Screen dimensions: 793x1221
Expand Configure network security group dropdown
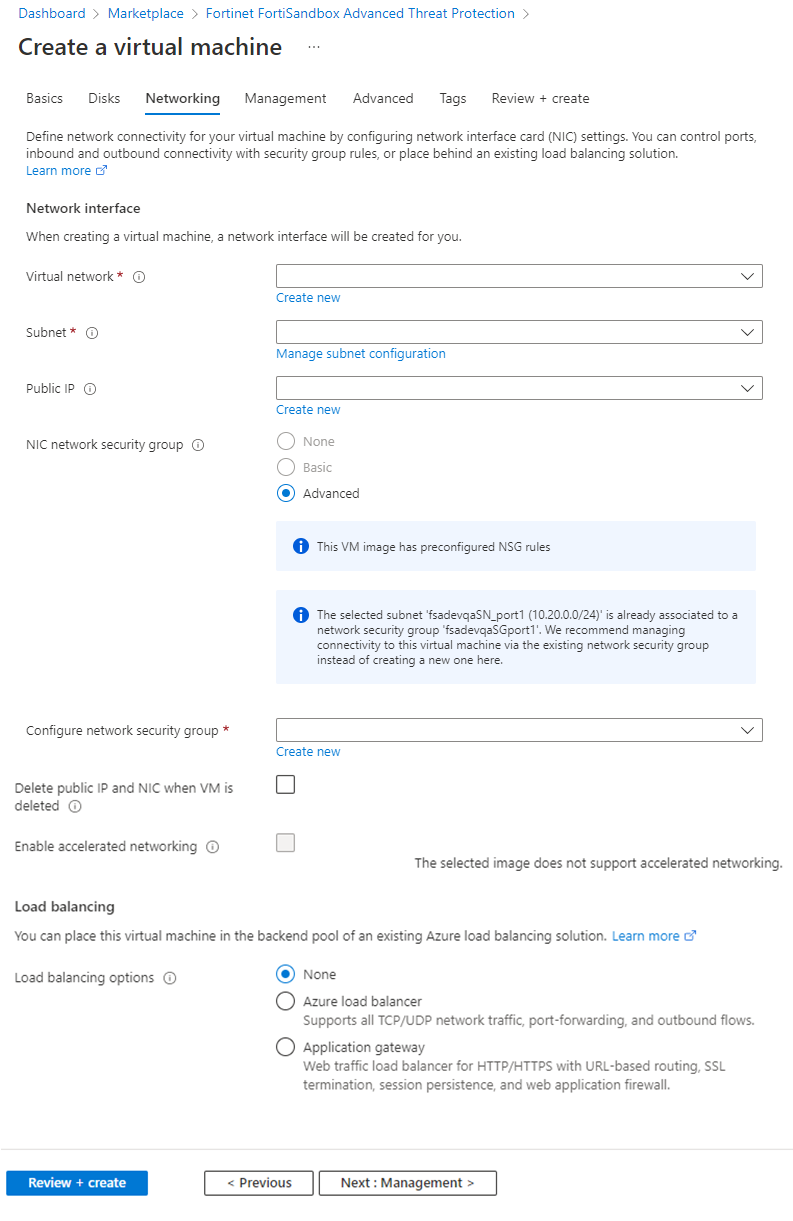[x=519, y=730]
